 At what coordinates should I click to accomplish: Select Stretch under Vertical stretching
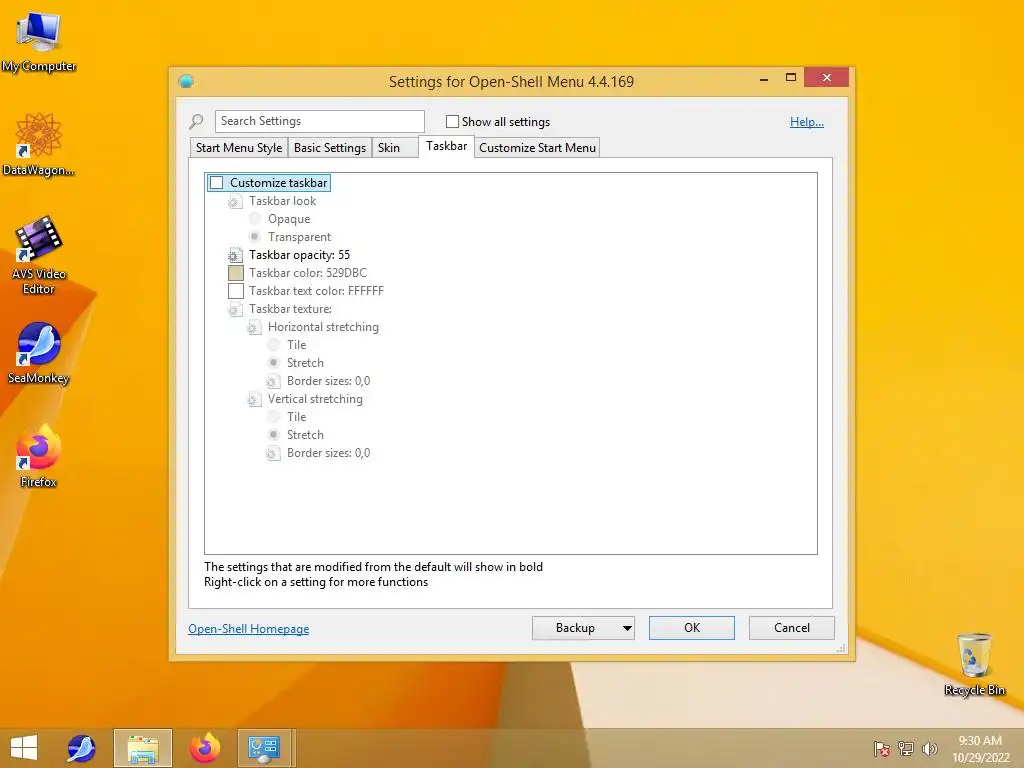(x=274, y=434)
